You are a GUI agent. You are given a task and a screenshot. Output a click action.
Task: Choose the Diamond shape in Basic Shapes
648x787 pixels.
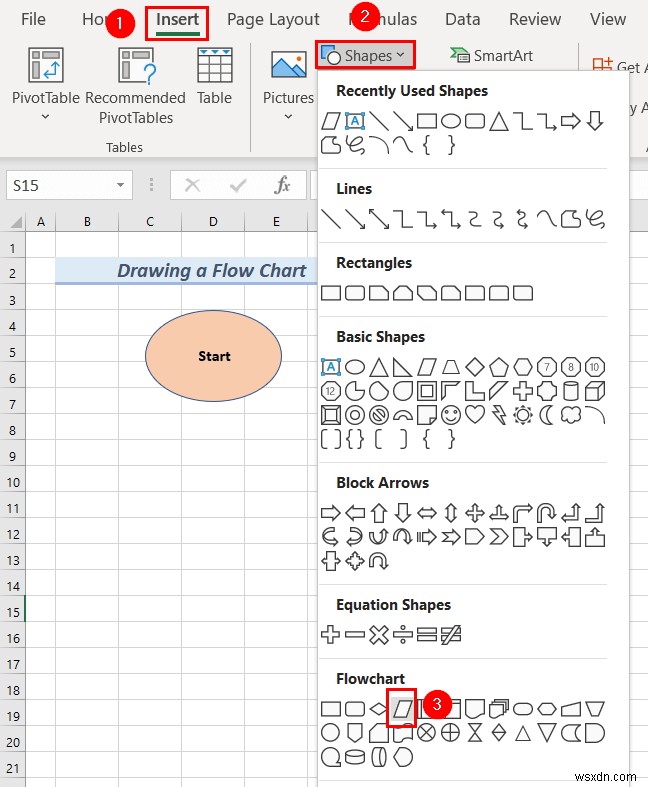474,367
